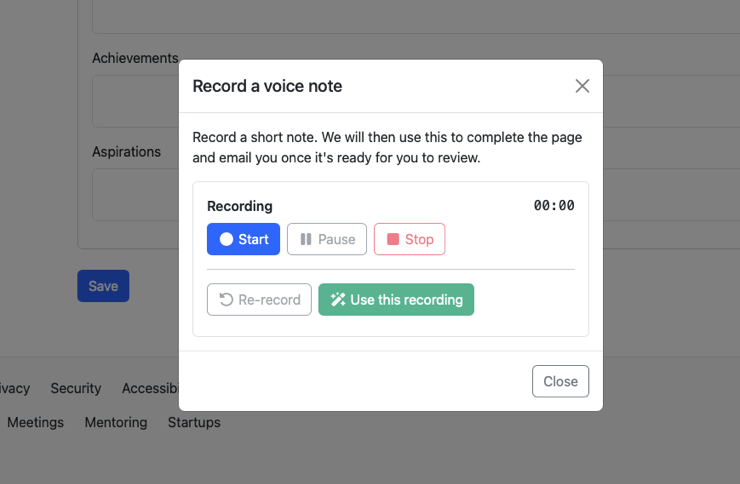Open the Meetings footer link
Screen dimensions: 740x484
35,422
